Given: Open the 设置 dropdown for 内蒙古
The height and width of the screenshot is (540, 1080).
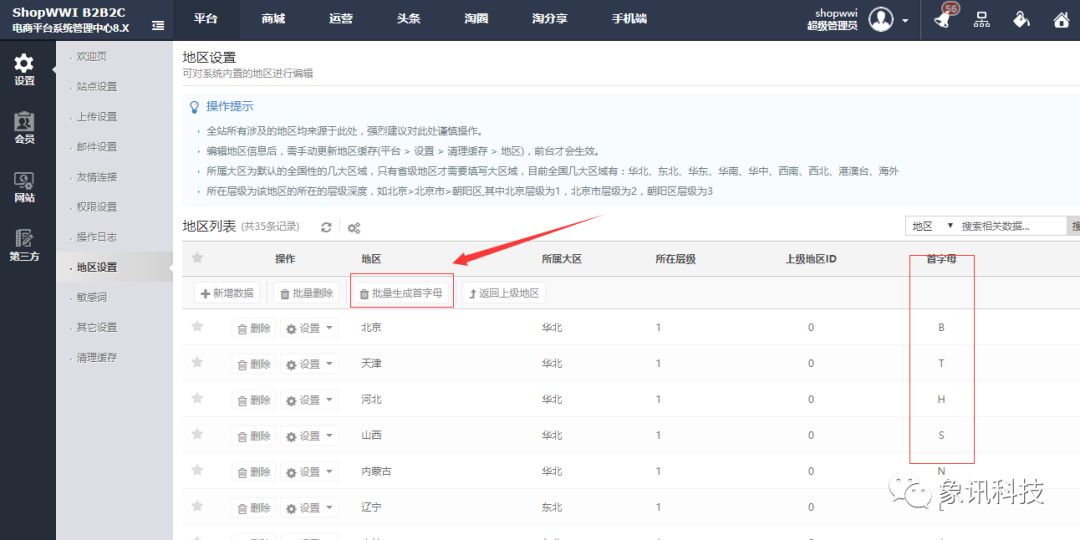Looking at the screenshot, I should [x=309, y=472].
